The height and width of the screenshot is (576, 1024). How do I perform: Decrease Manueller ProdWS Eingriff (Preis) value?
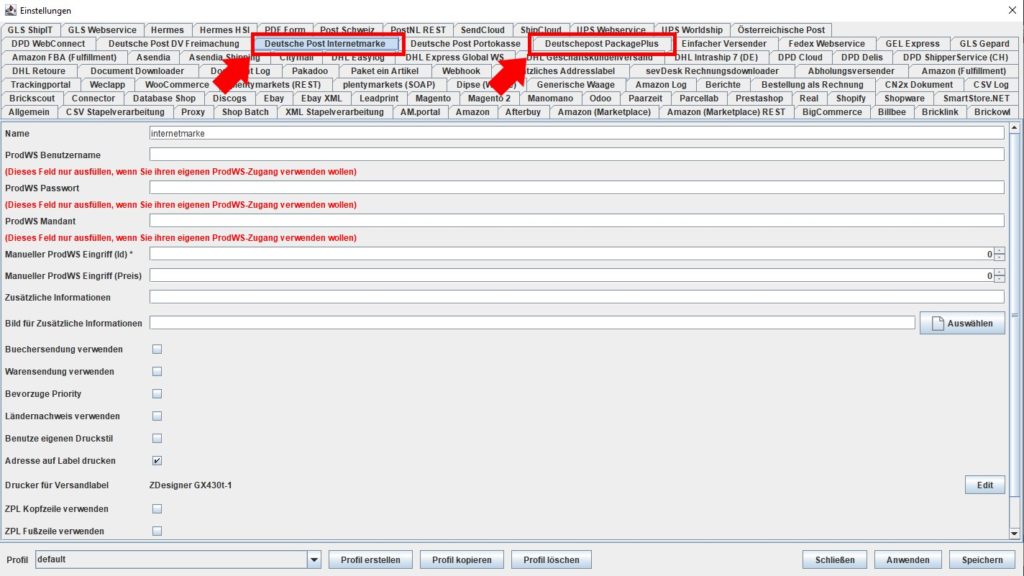click(x=999, y=279)
